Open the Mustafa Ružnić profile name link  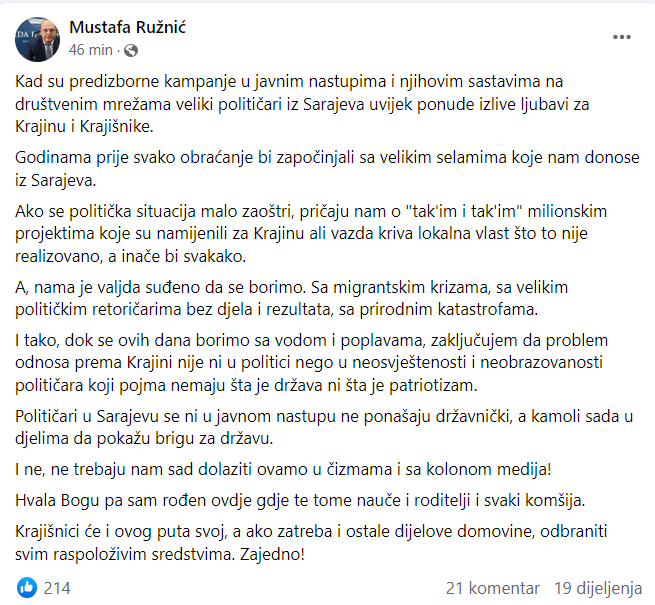pos(127,27)
